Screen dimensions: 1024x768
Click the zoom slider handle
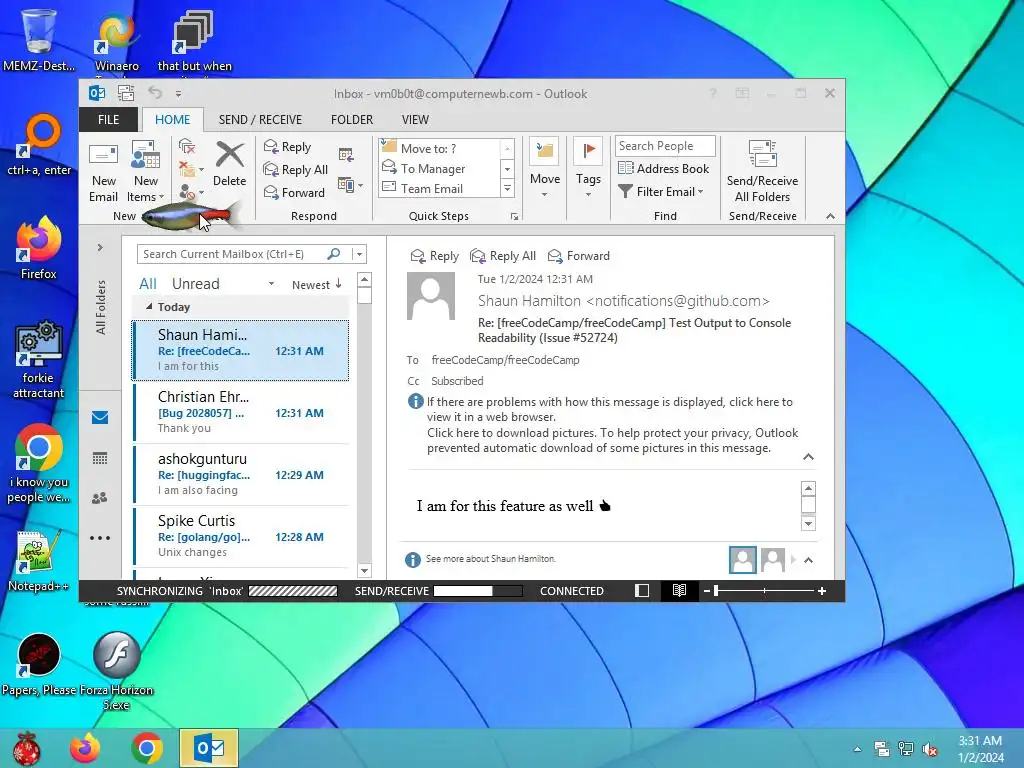pos(716,591)
